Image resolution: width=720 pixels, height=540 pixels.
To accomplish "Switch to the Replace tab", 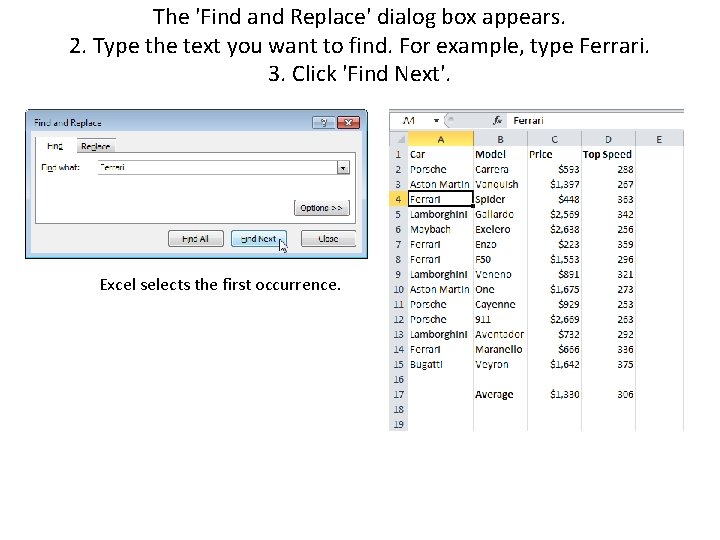I will (96, 146).
